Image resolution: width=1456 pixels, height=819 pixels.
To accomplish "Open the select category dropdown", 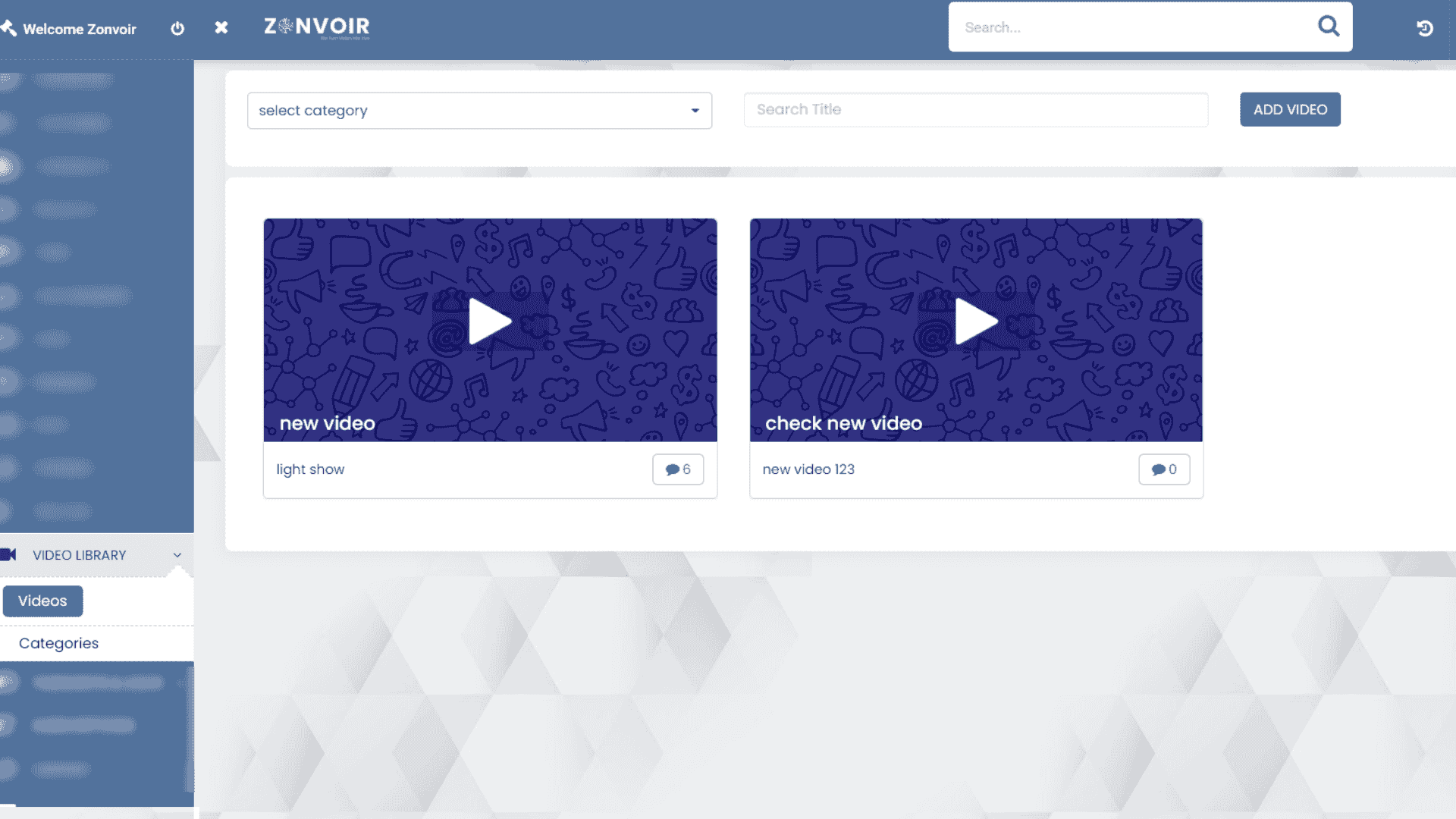I will 479,111.
